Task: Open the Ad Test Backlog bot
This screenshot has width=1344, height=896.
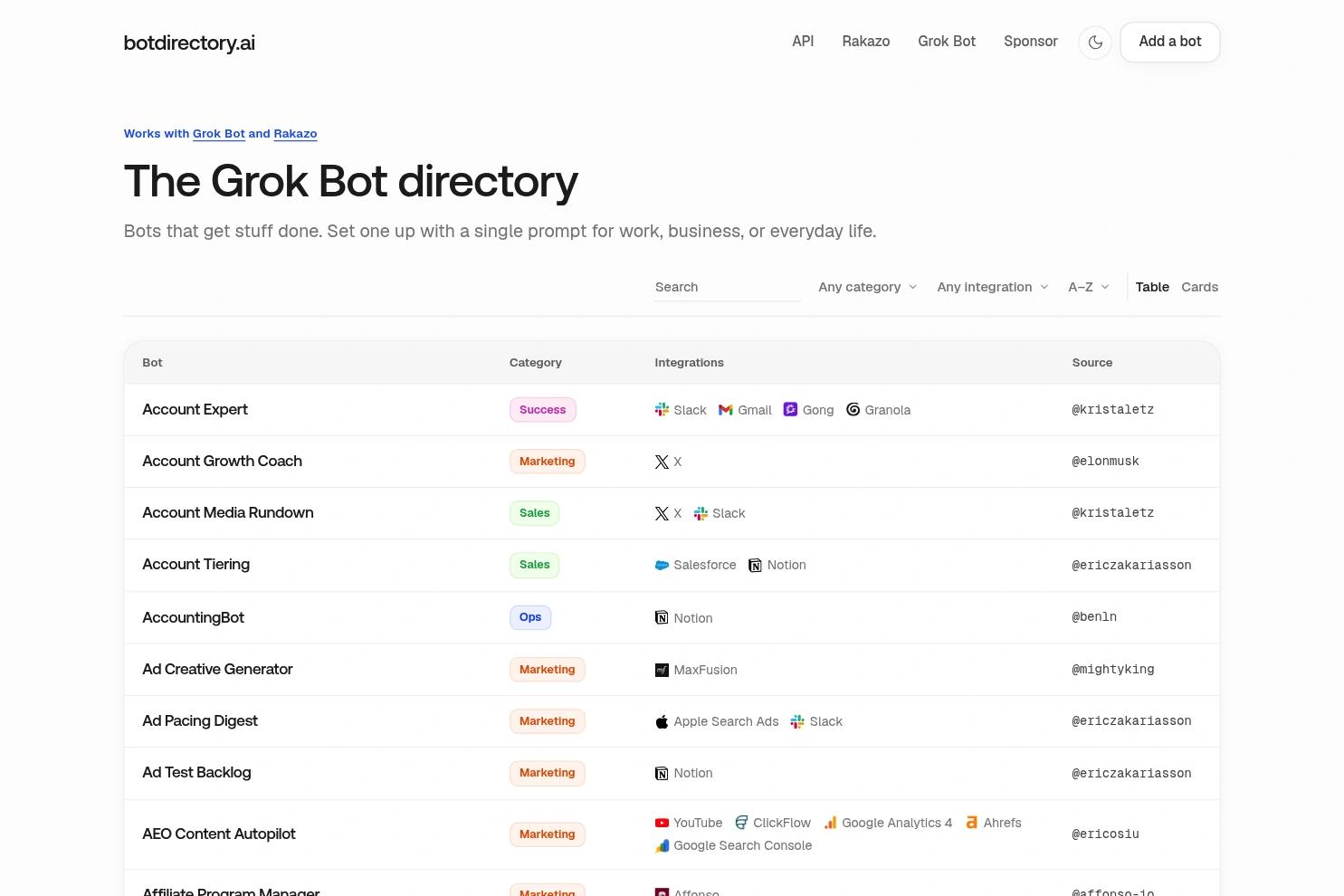Action: [196, 772]
